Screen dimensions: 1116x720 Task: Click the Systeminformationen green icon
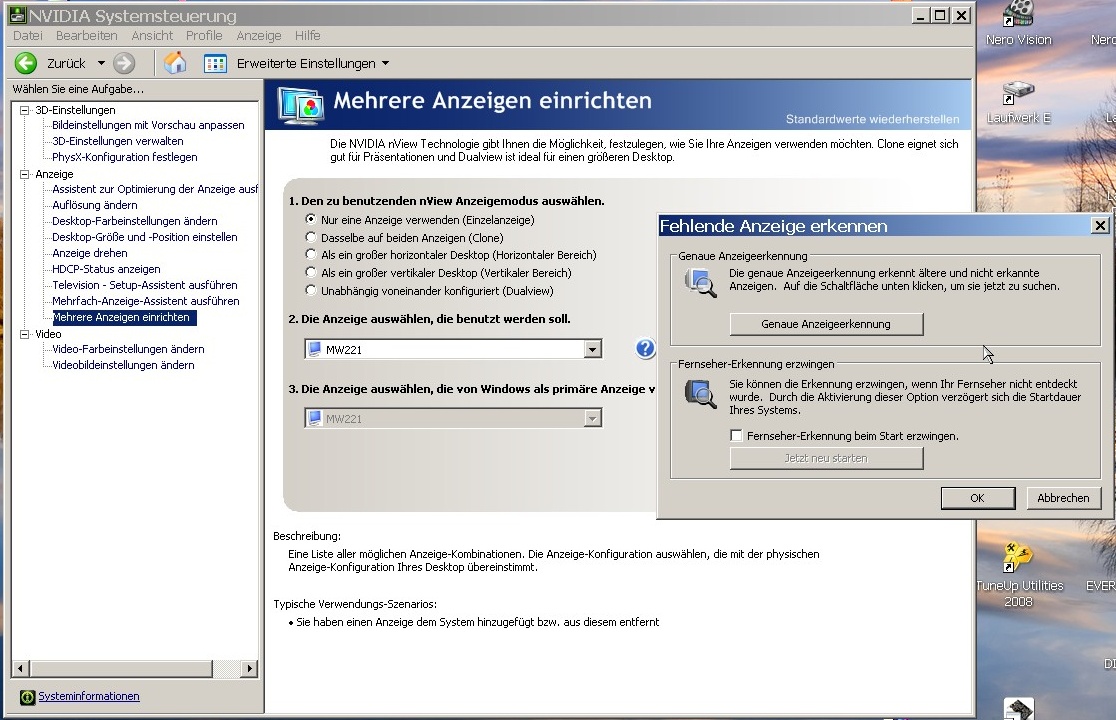27,697
